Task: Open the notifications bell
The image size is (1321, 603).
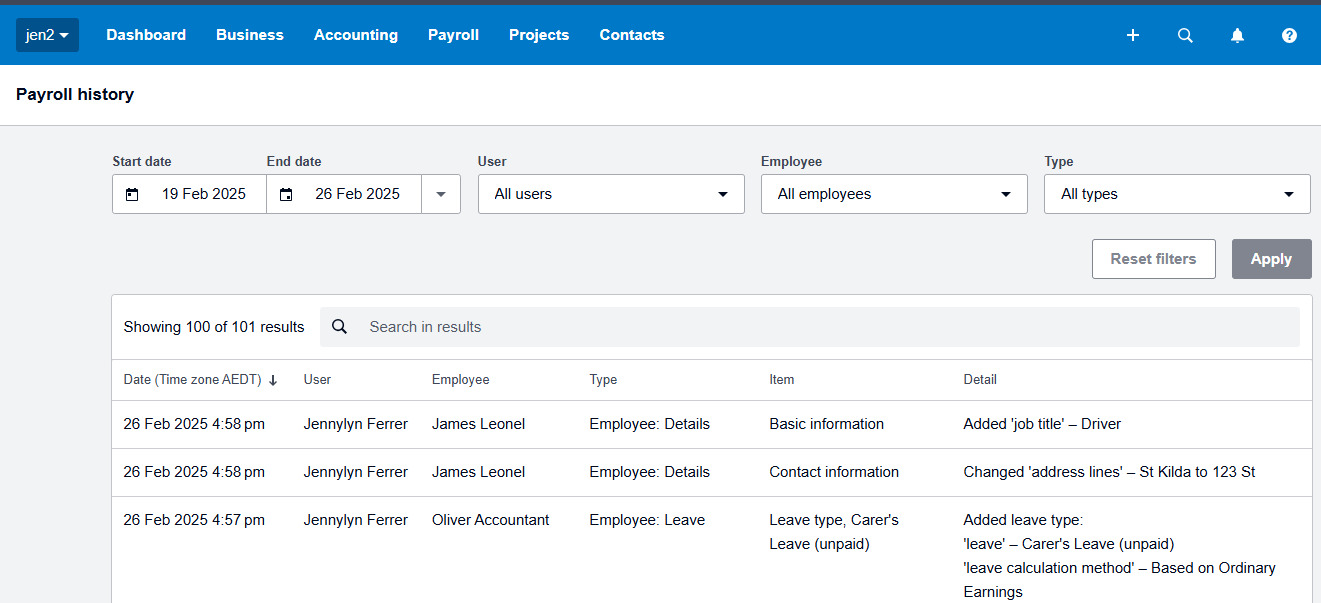Action: click(1237, 35)
